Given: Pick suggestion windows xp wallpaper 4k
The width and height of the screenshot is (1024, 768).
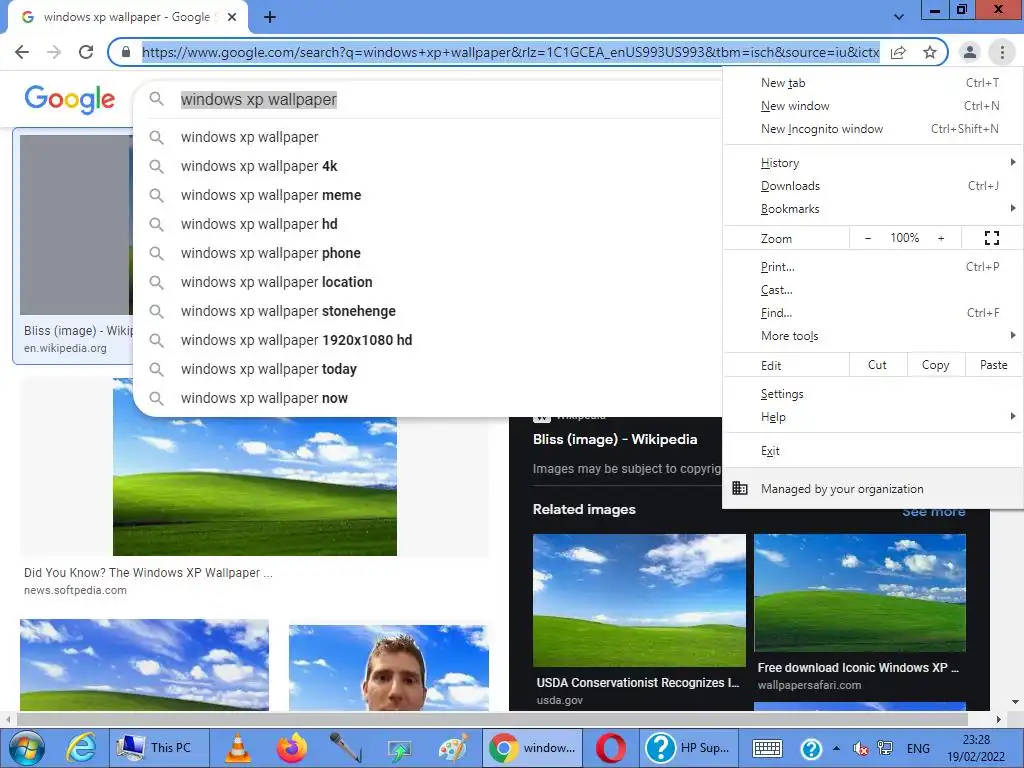Looking at the screenshot, I should pyautogui.click(x=428, y=166).
